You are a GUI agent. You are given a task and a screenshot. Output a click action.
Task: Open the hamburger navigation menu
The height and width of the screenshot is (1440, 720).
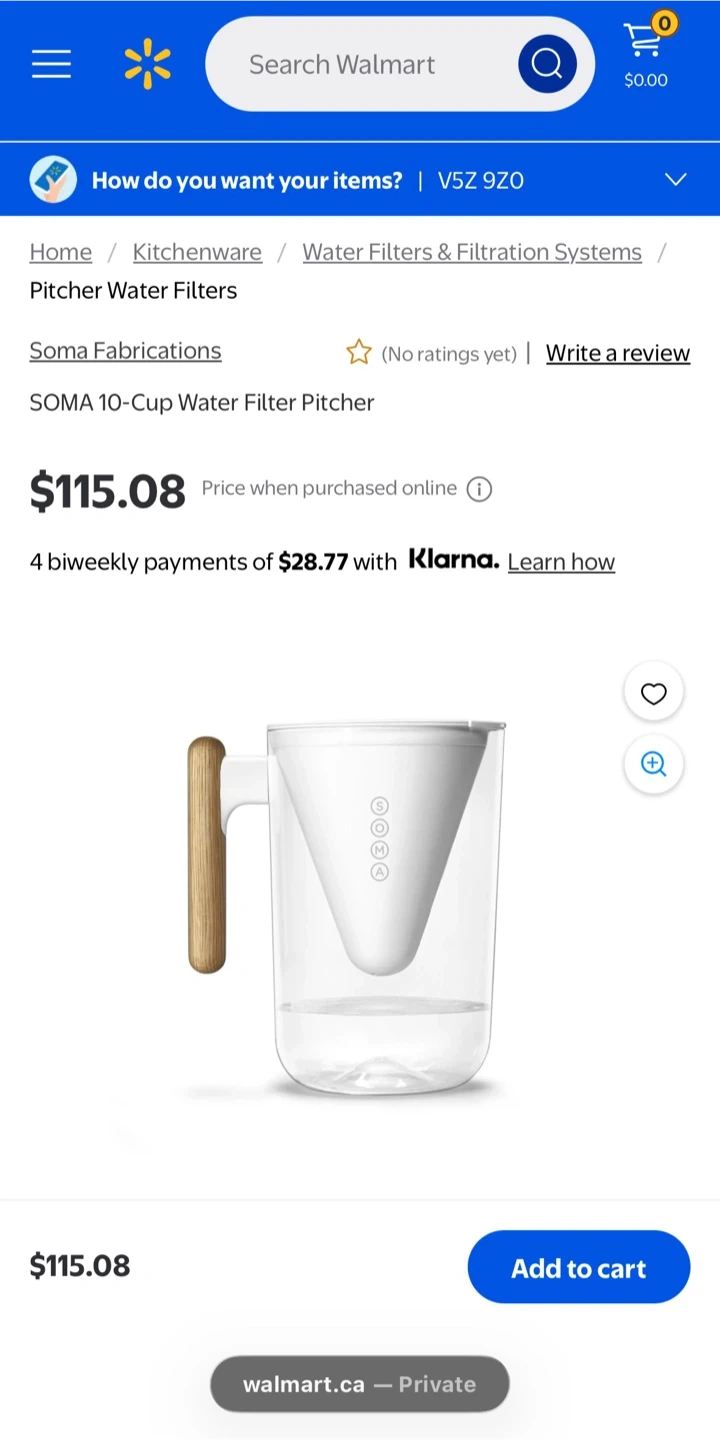51,64
